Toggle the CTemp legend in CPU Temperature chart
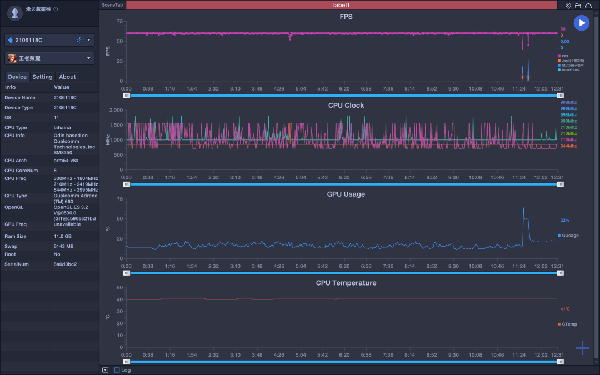 tap(567, 324)
